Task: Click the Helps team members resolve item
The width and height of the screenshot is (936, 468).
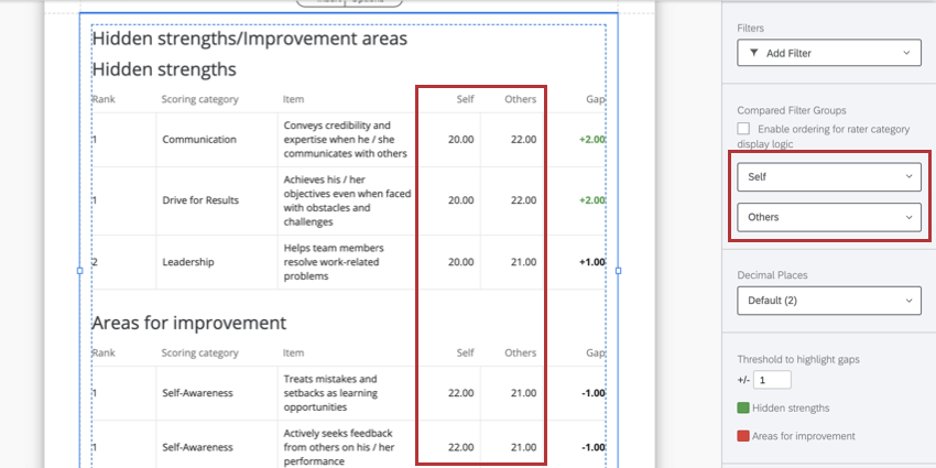Action: click(x=334, y=262)
